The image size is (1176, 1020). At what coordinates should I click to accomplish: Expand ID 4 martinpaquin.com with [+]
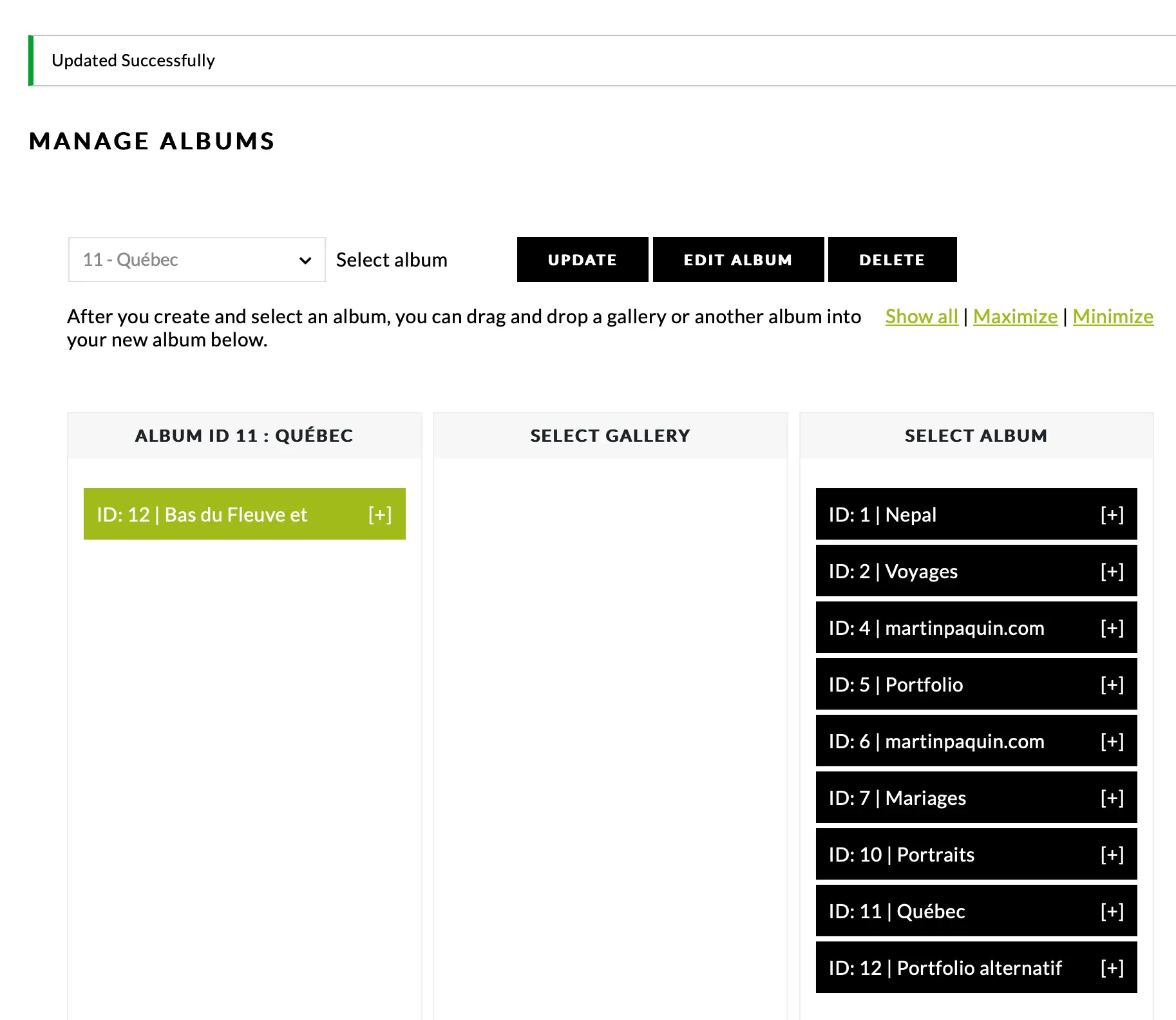point(1112,628)
